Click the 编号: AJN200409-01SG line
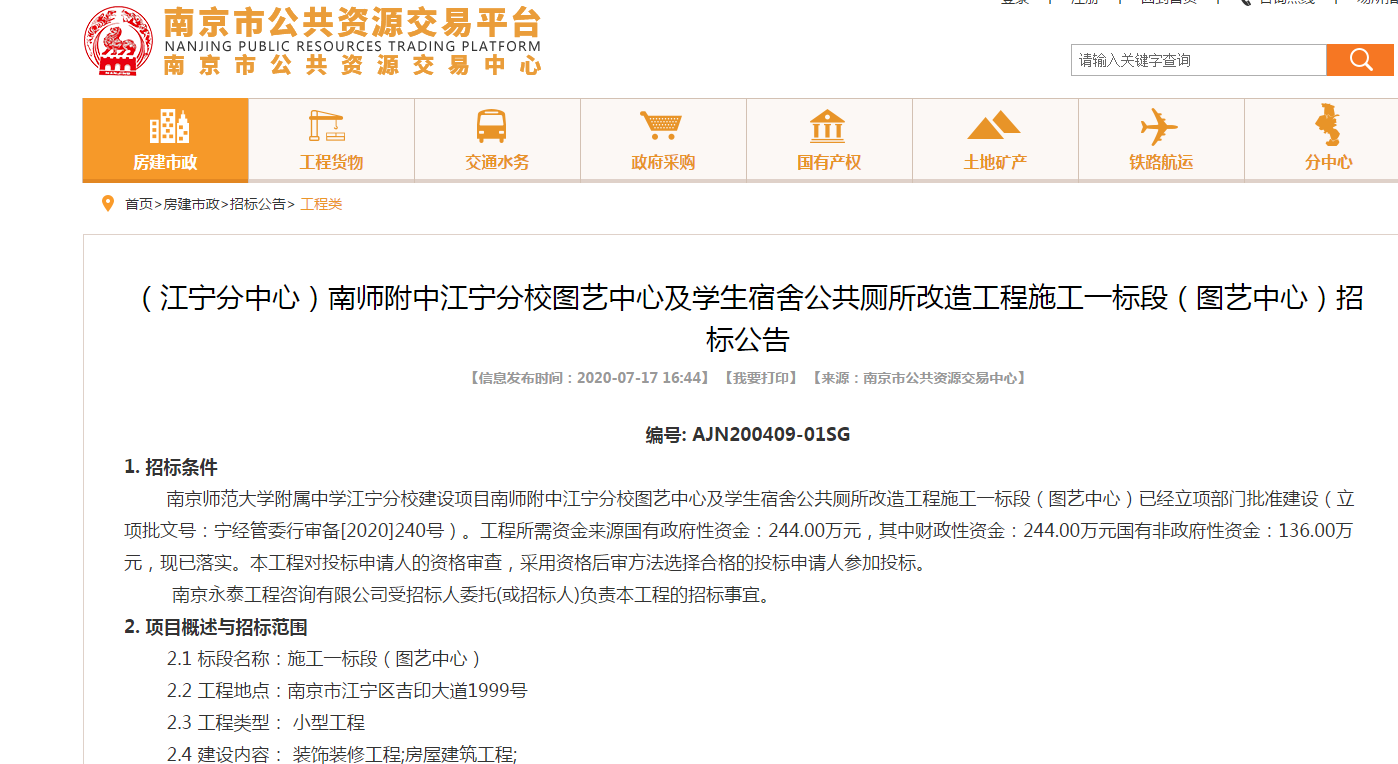Image resolution: width=1398 pixels, height=764 pixels. tap(748, 435)
